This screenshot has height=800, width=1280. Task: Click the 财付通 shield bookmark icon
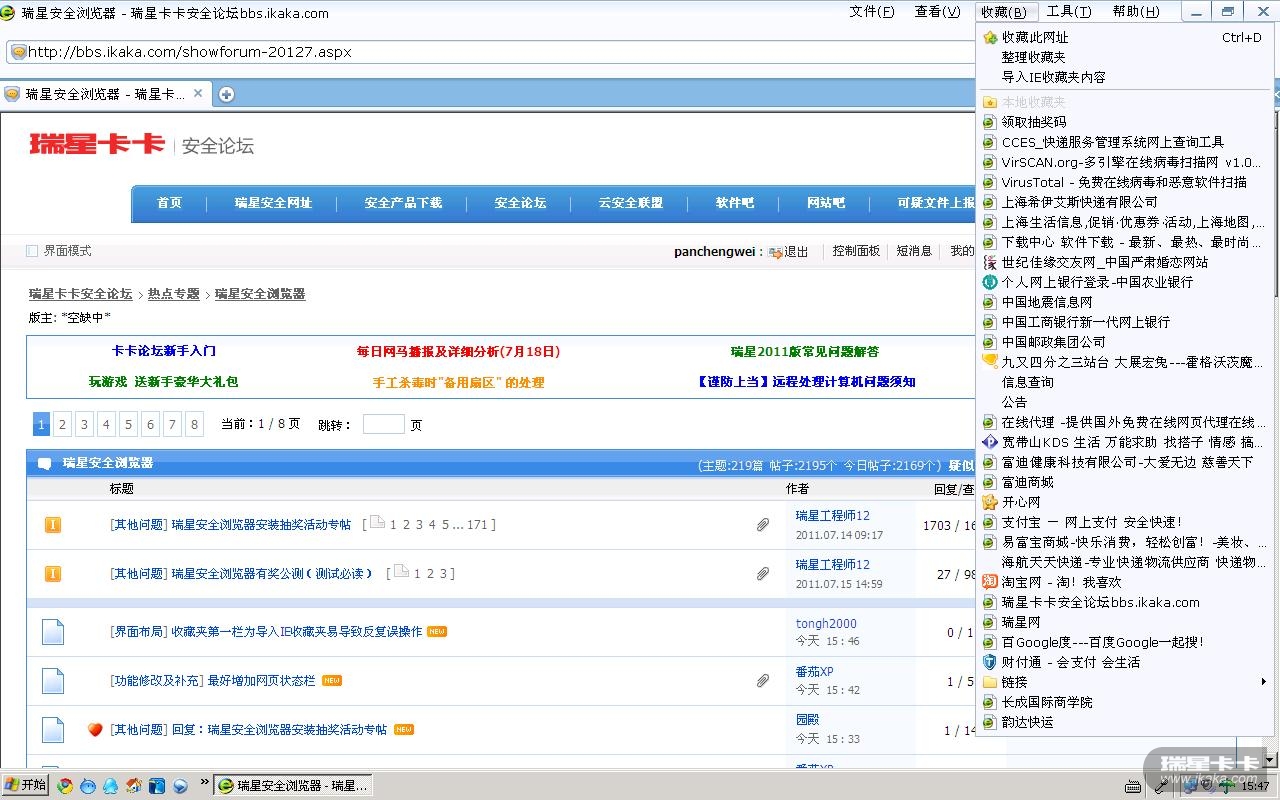click(990, 662)
